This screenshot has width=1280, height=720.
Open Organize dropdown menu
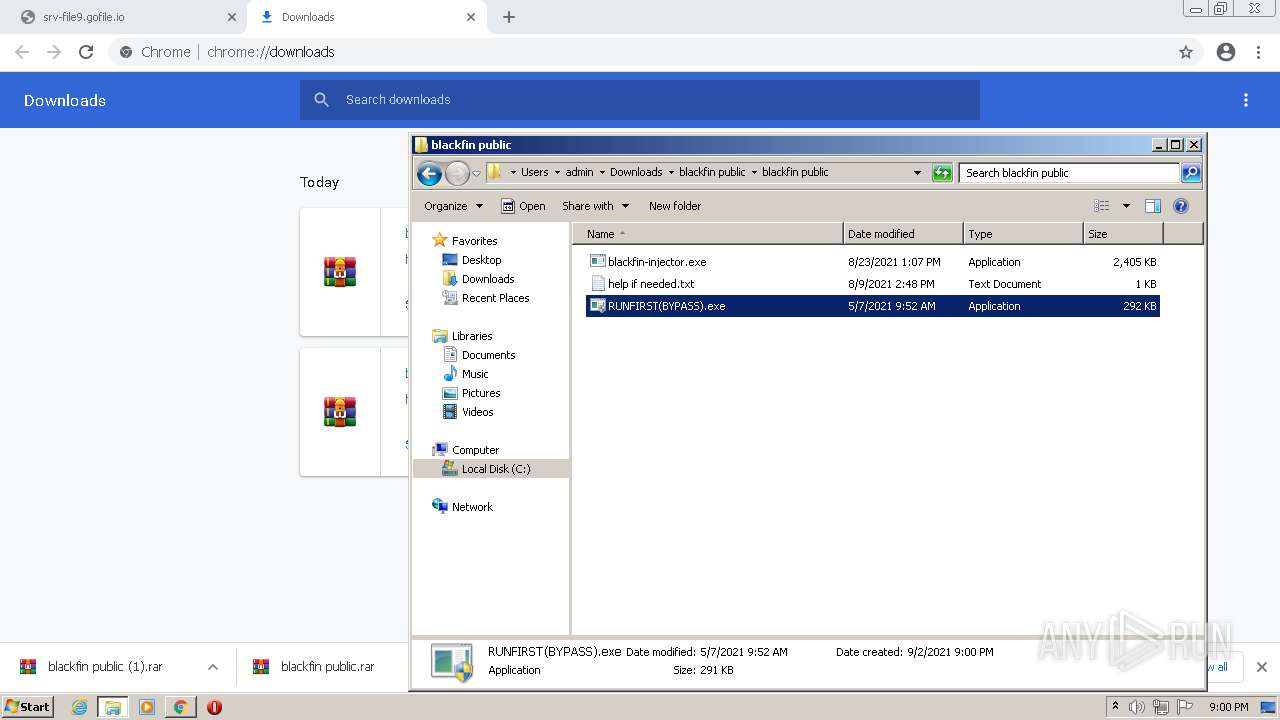coord(453,206)
